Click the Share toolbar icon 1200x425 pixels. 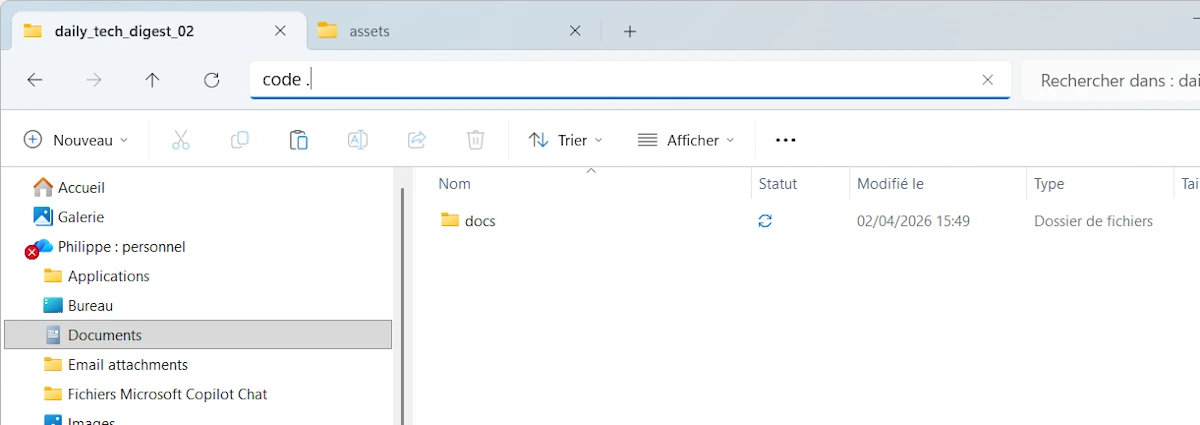pos(417,140)
